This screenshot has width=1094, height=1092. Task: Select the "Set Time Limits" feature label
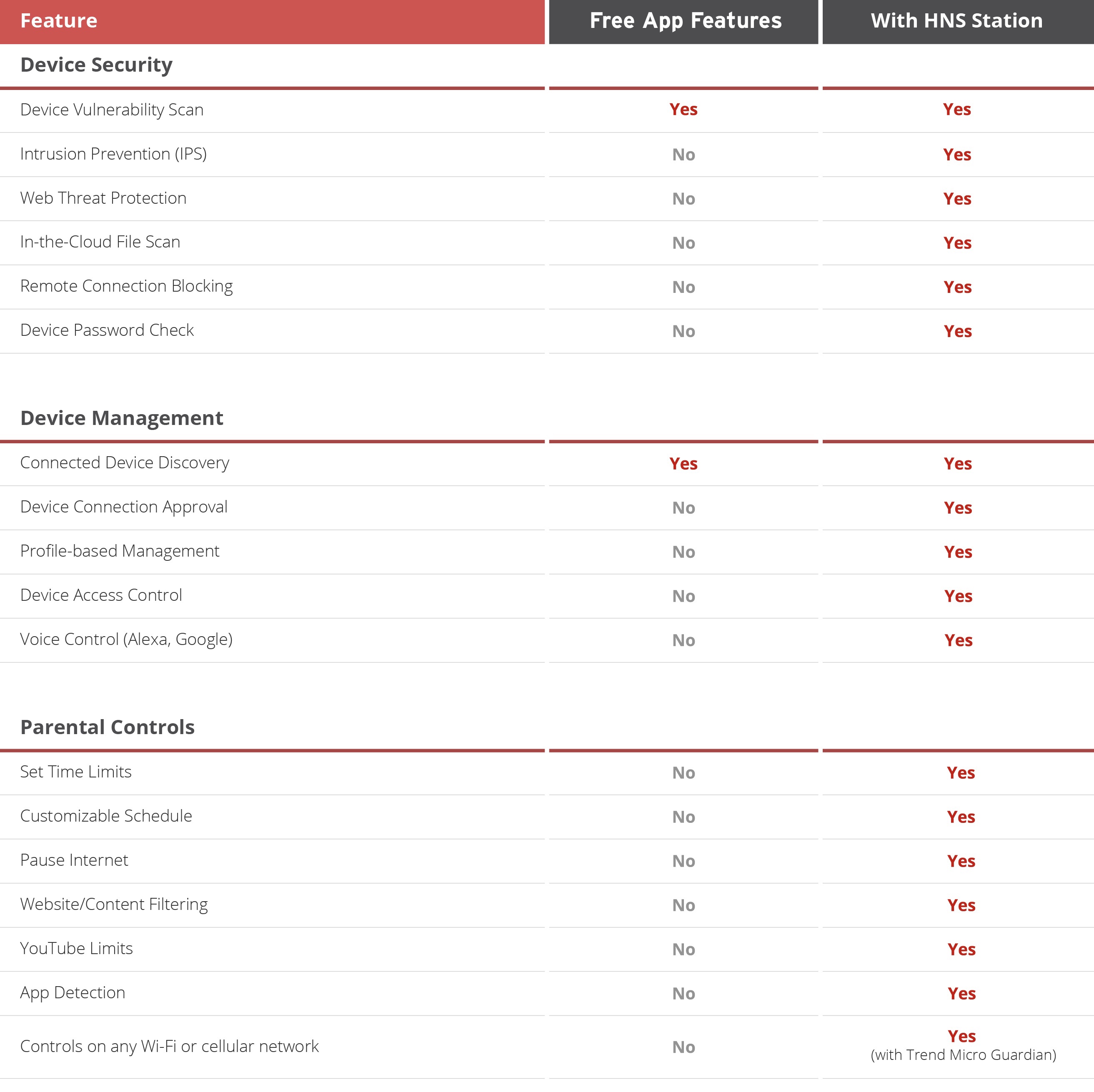point(76,772)
